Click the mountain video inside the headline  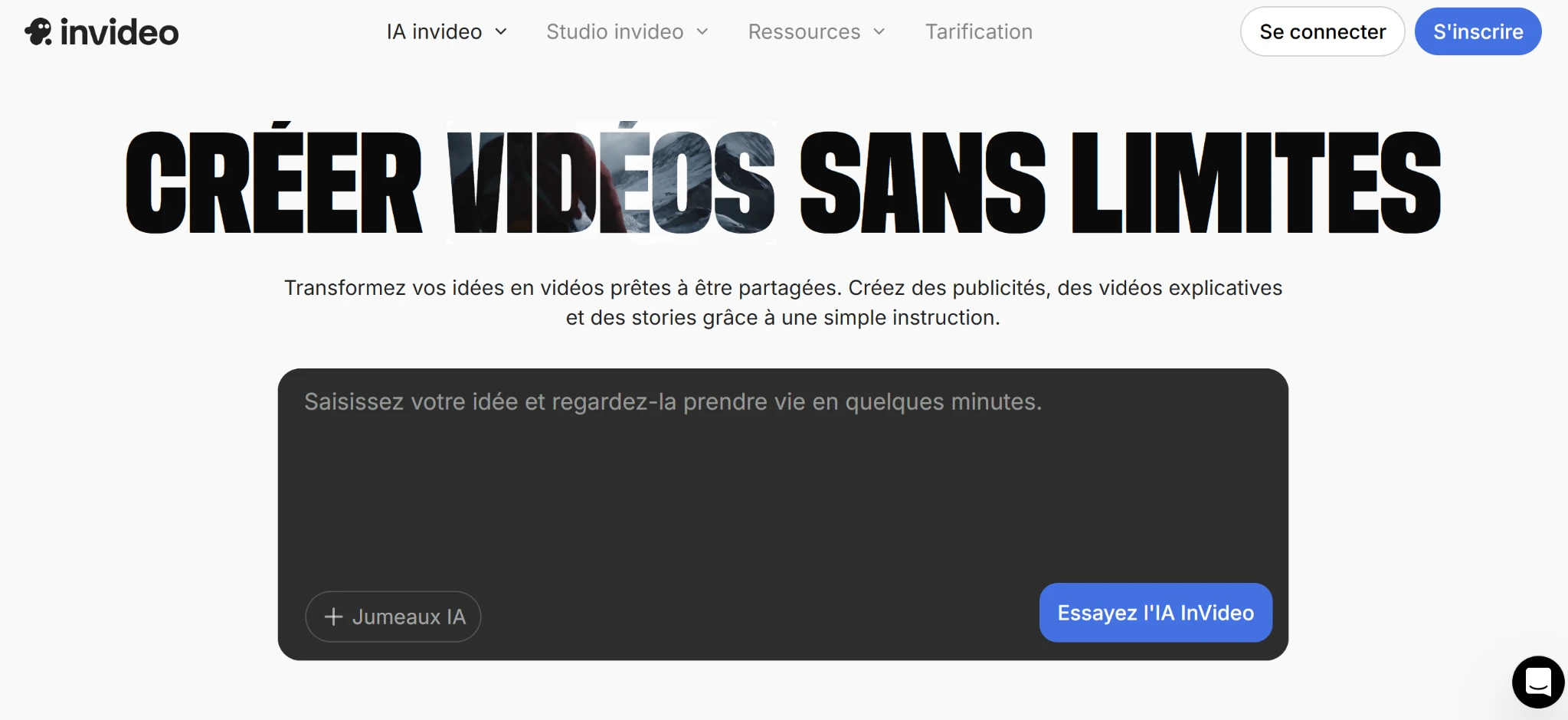tap(611, 181)
